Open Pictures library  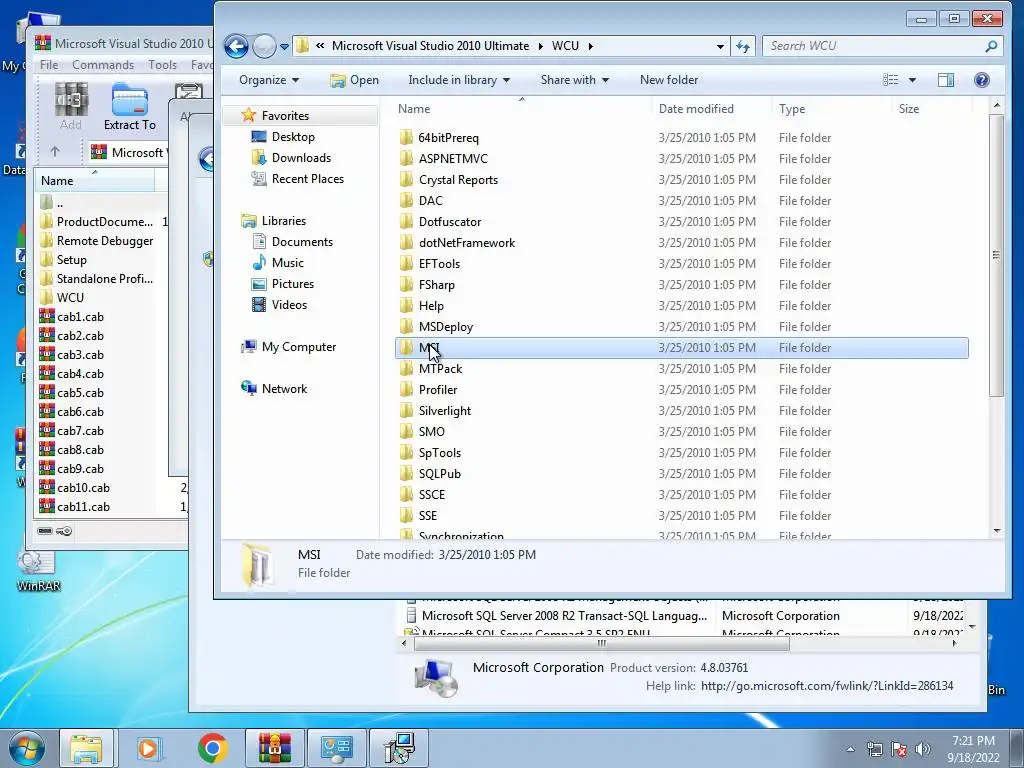pyautogui.click(x=292, y=283)
